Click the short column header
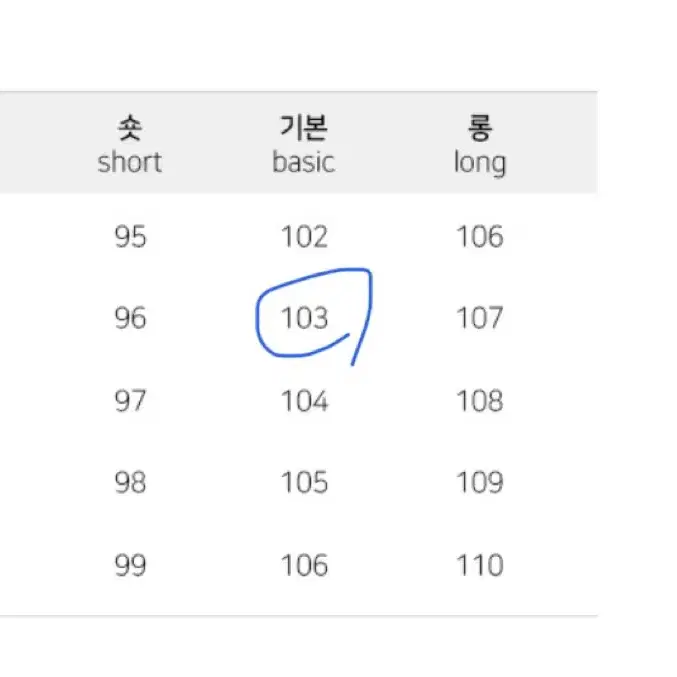Viewport: 677px width, 677px height. 130,144
